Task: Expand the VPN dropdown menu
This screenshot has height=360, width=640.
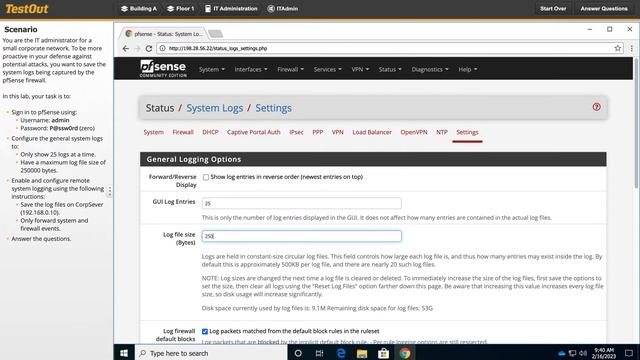Action: 360,69
